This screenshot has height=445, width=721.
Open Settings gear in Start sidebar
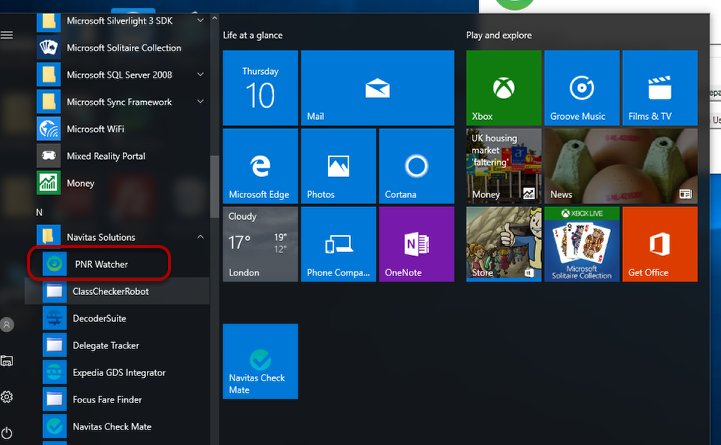(x=7, y=397)
